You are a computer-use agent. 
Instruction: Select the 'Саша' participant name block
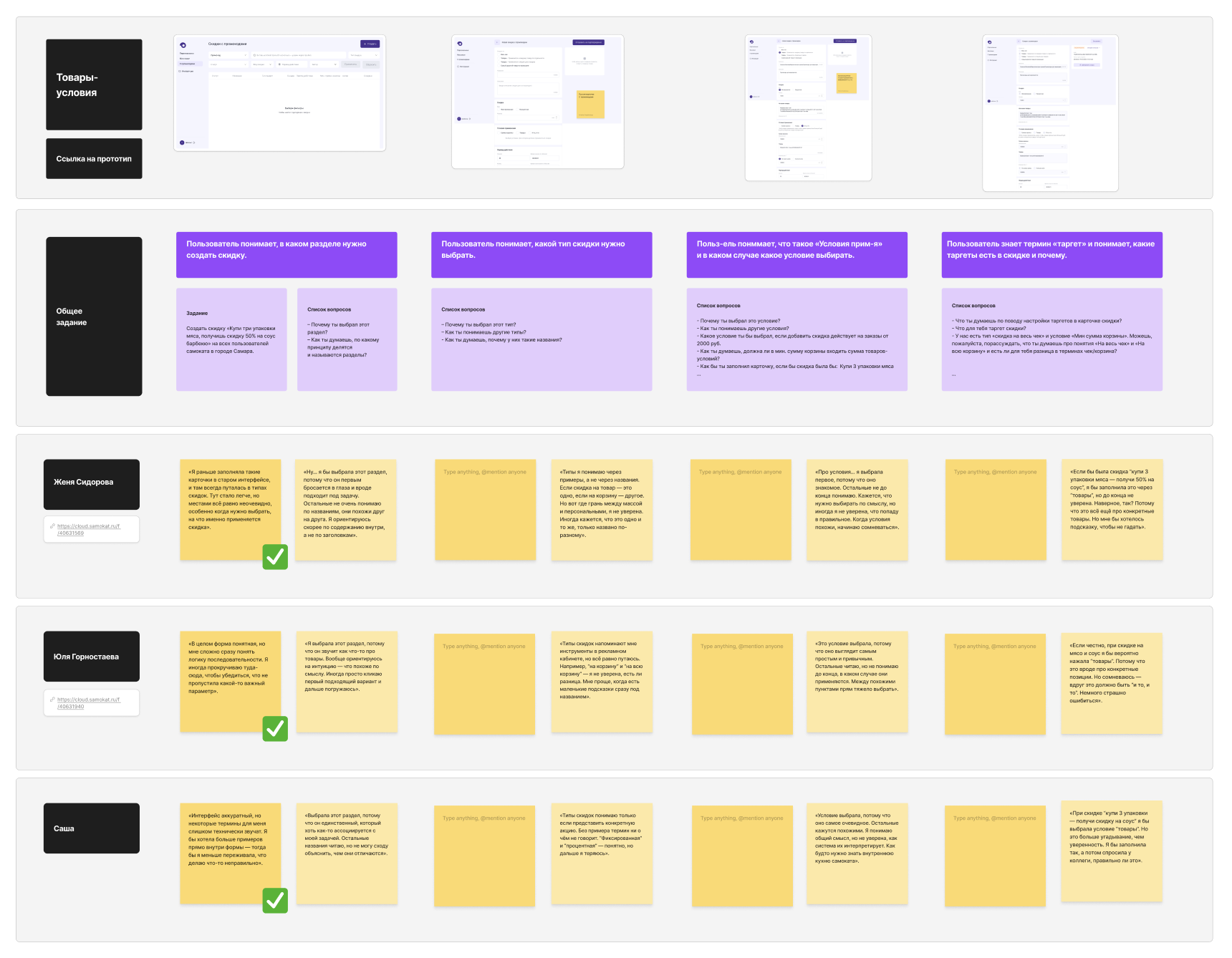coord(92,828)
